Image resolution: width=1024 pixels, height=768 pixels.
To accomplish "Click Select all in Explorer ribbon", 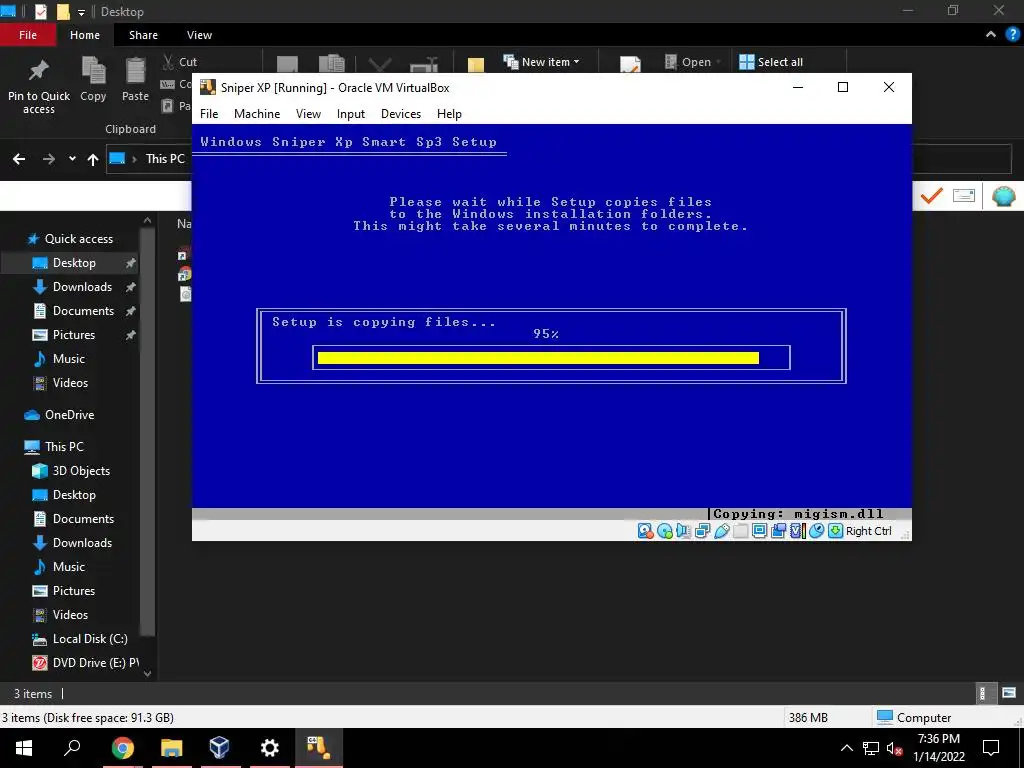I will pos(771,62).
